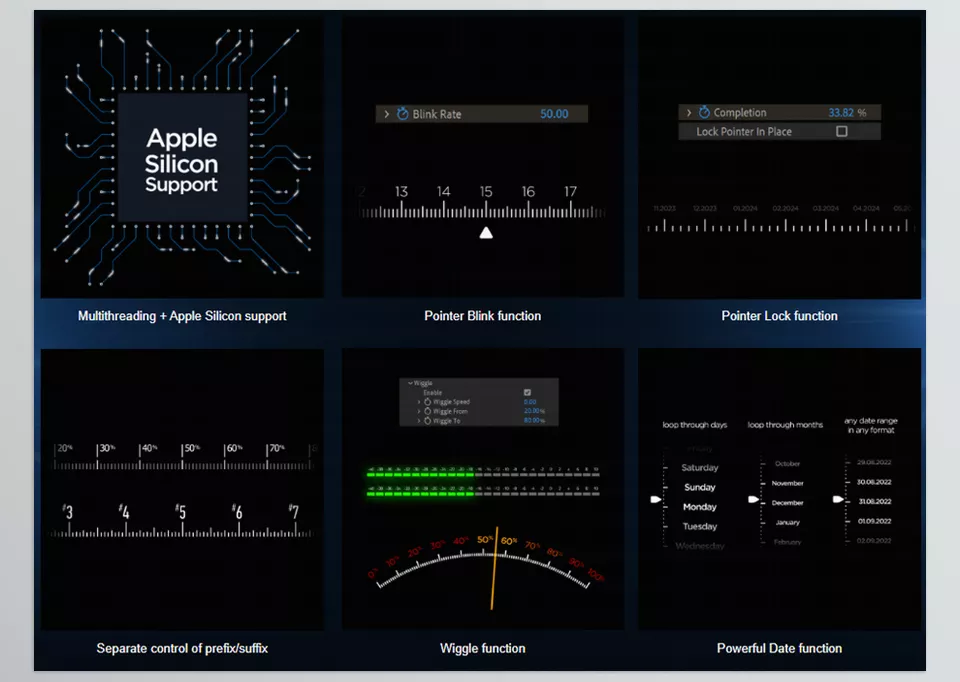Click "January" in the months list

coord(787,522)
